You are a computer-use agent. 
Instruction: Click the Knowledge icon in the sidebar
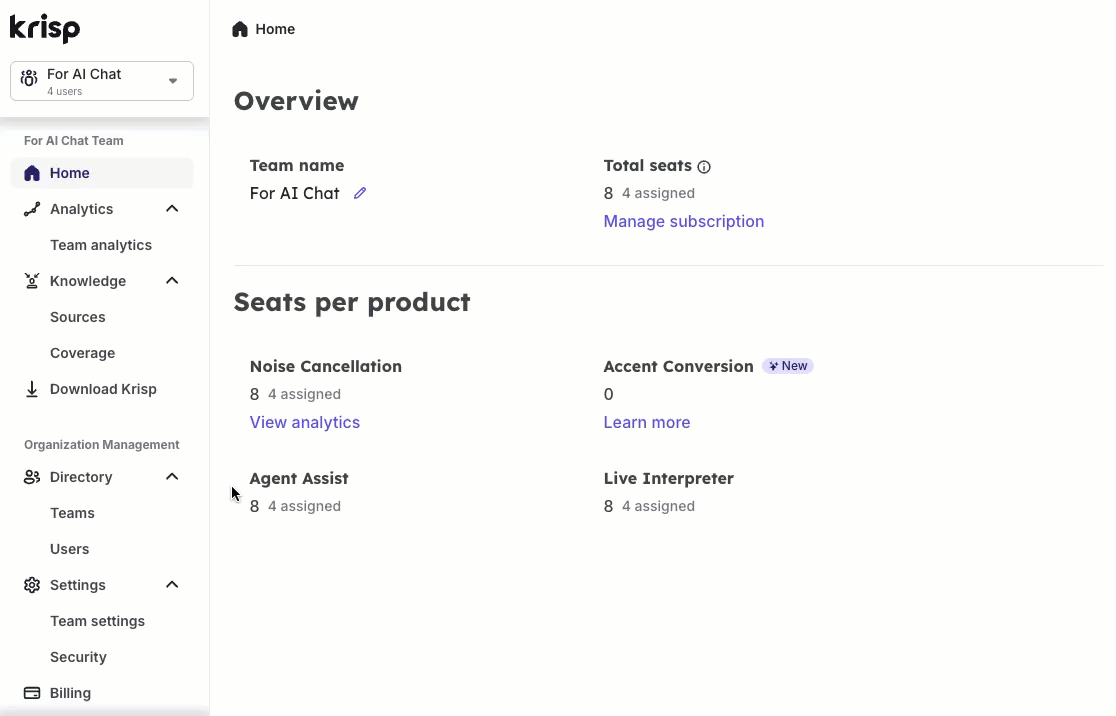pos(32,281)
